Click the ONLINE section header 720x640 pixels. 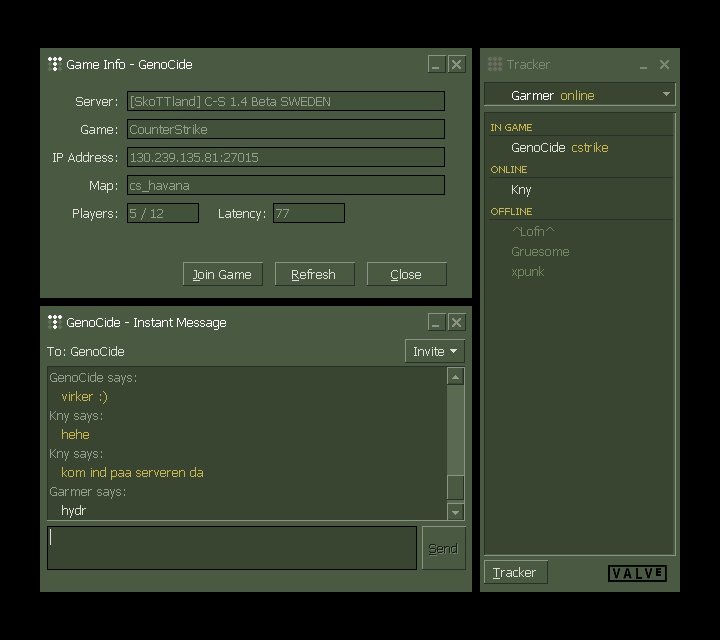pyautogui.click(x=508, y=169)
